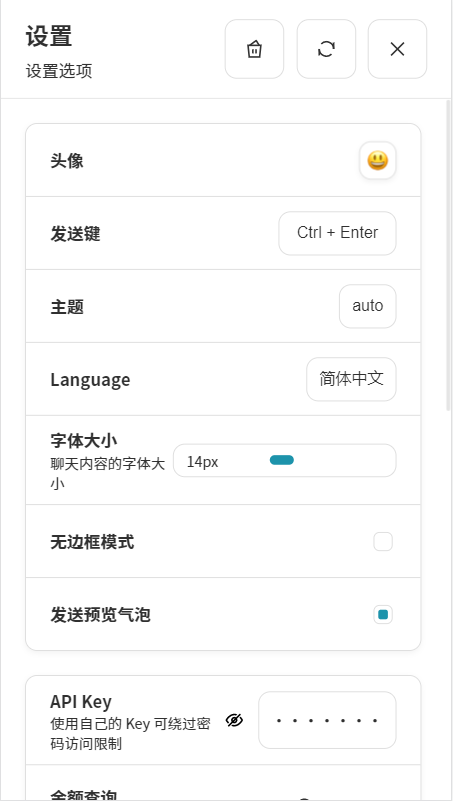453x801 pixels.
Task: Click the 头像 row label
Action: point(67,161)
